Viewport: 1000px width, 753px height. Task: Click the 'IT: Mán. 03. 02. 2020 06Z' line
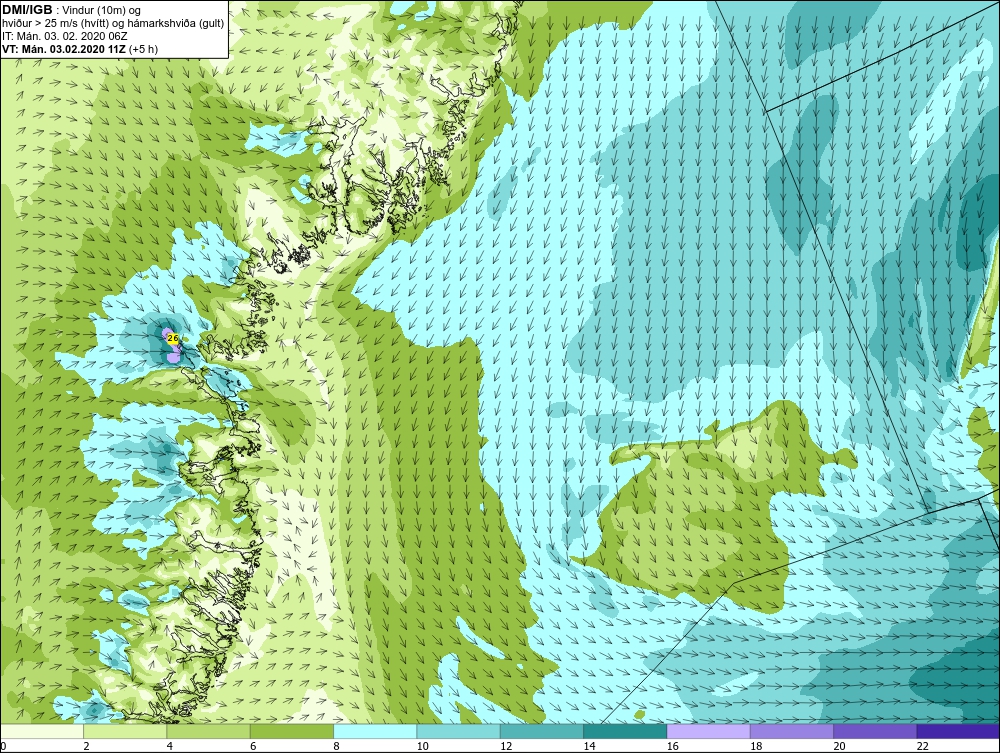[x=65, y=36]
